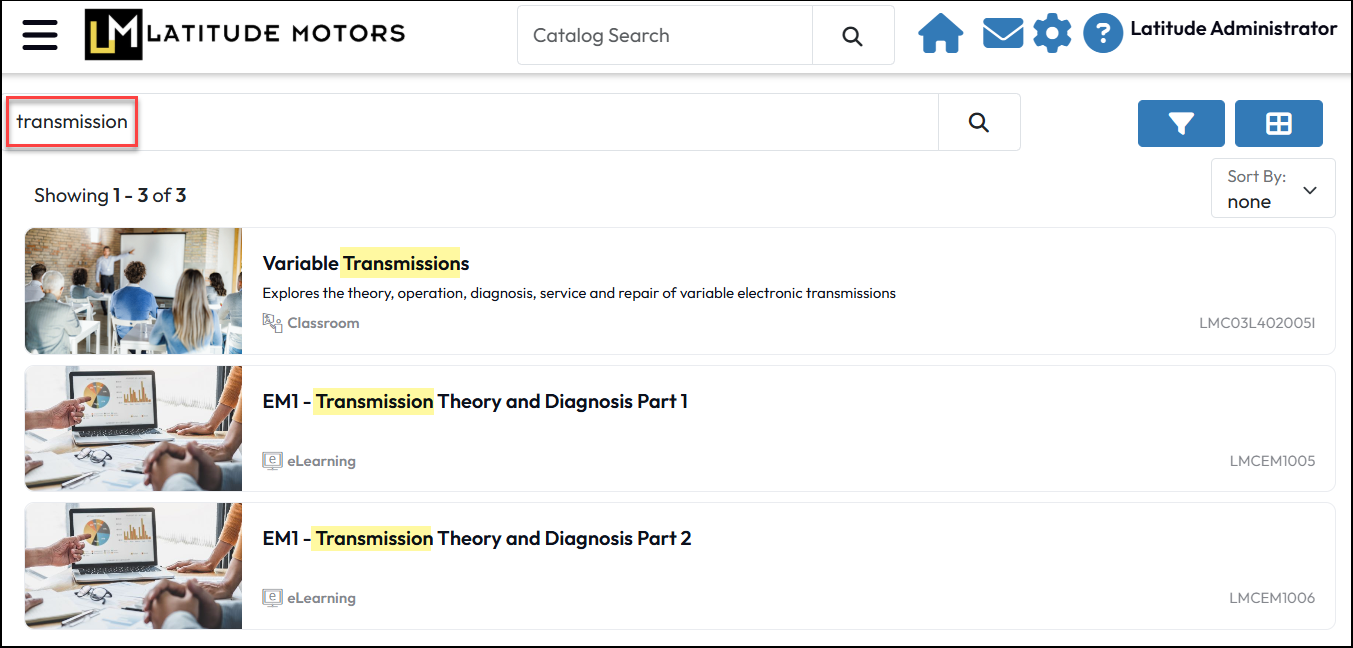1353x648 pixels.
Task: Open the messages envelope icon
Action: (1002, 35)
